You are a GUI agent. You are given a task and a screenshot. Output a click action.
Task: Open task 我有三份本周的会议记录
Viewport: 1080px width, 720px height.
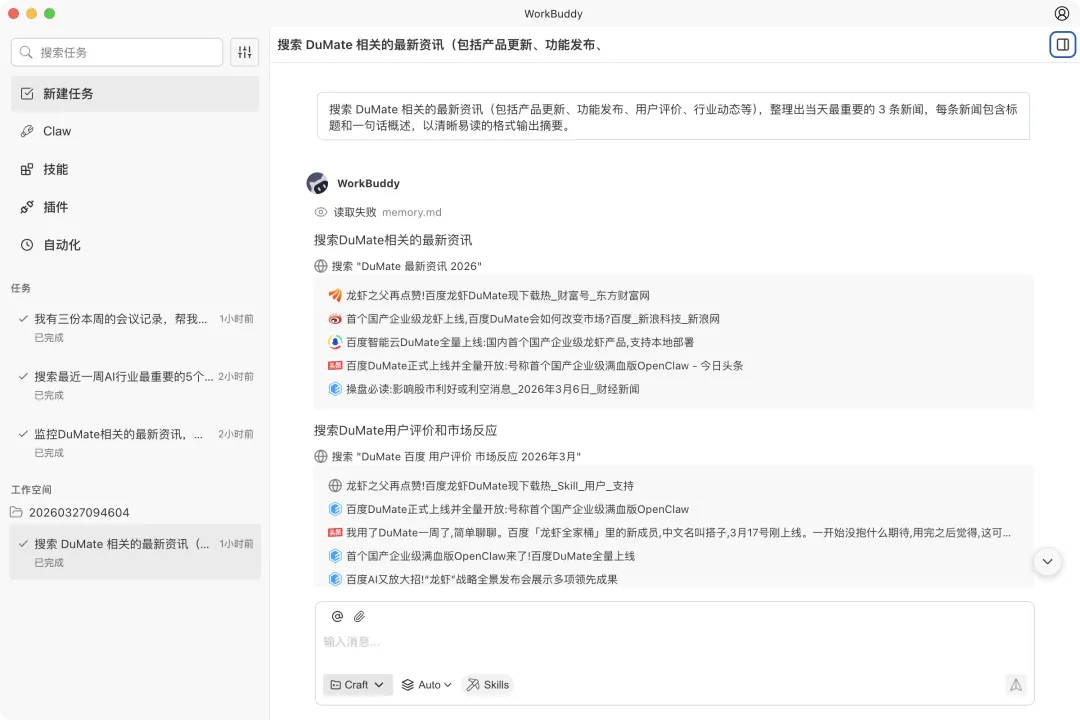(135, 327)
